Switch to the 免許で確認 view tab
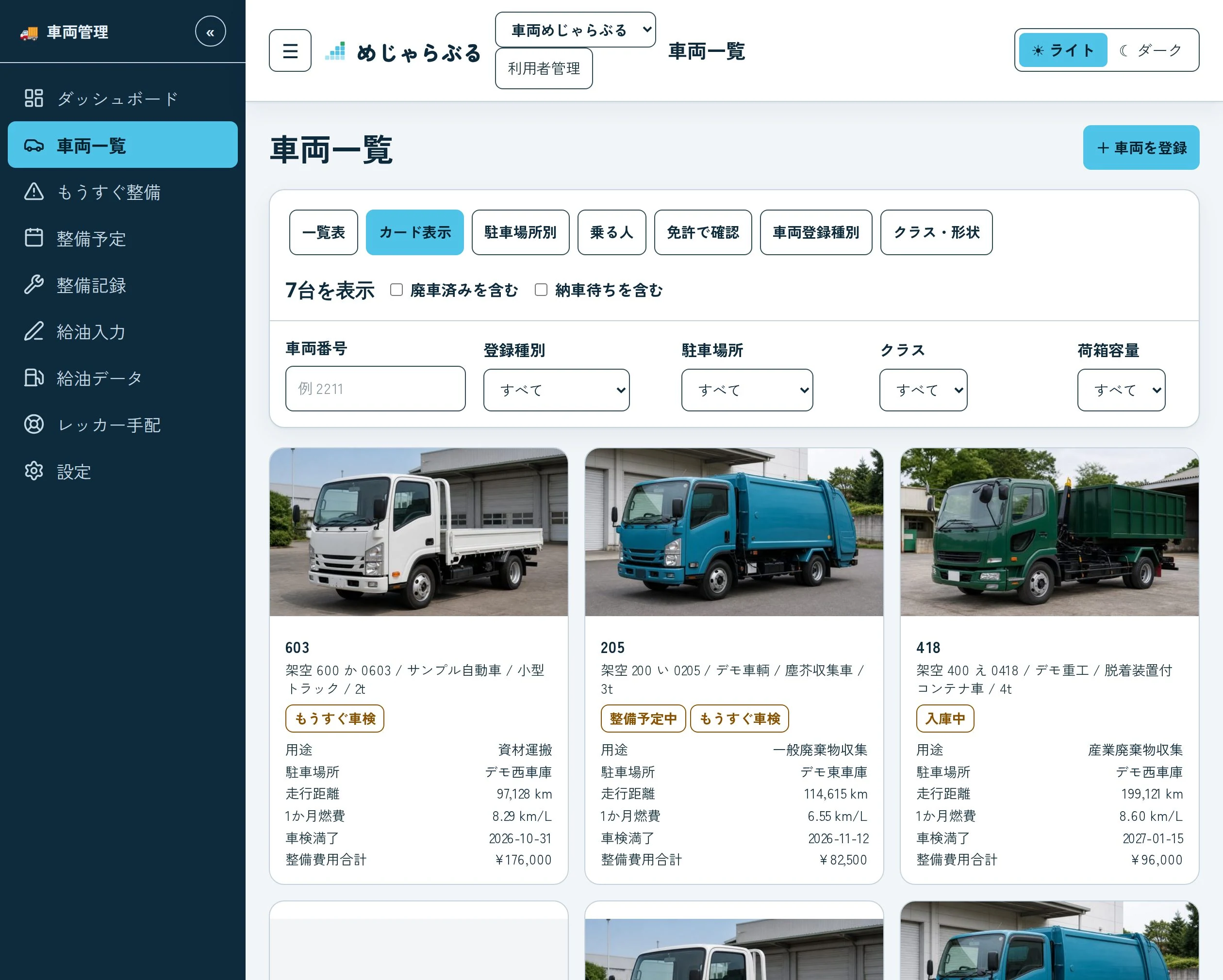Viewport: 1223px width, 980px height. point(703,232)
